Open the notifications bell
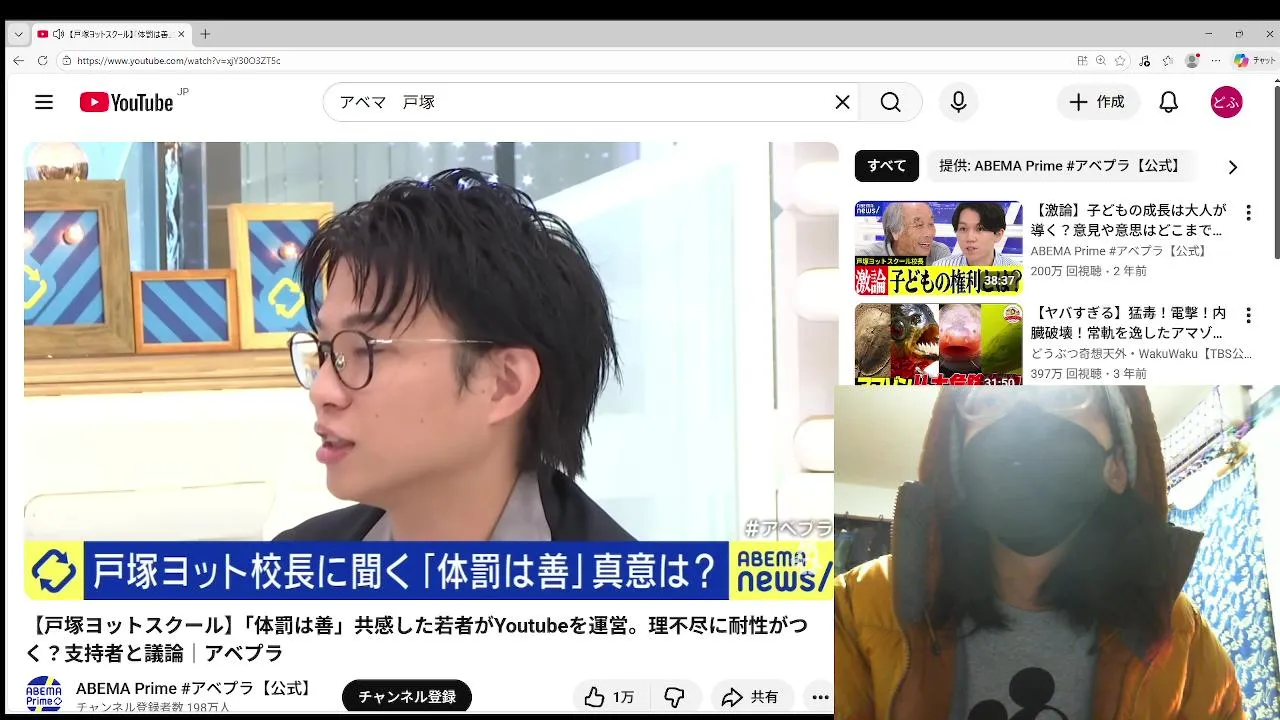The width and height of the screenshot is (1280, 720). 1168,102
